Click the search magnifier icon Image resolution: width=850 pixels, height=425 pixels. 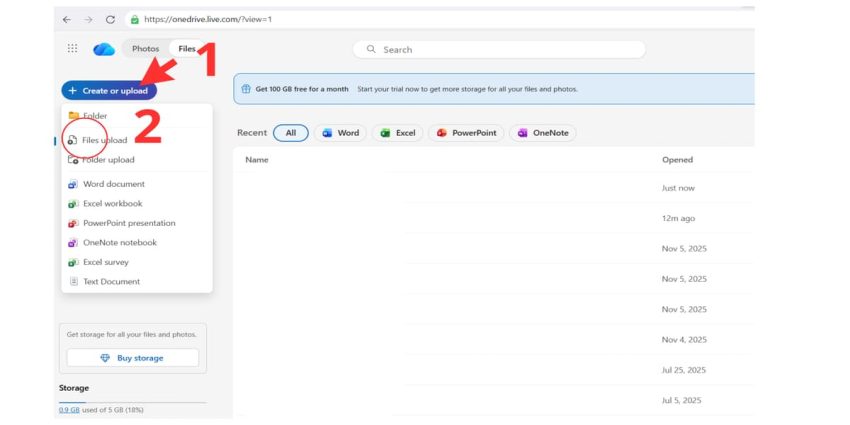[371, 49]
